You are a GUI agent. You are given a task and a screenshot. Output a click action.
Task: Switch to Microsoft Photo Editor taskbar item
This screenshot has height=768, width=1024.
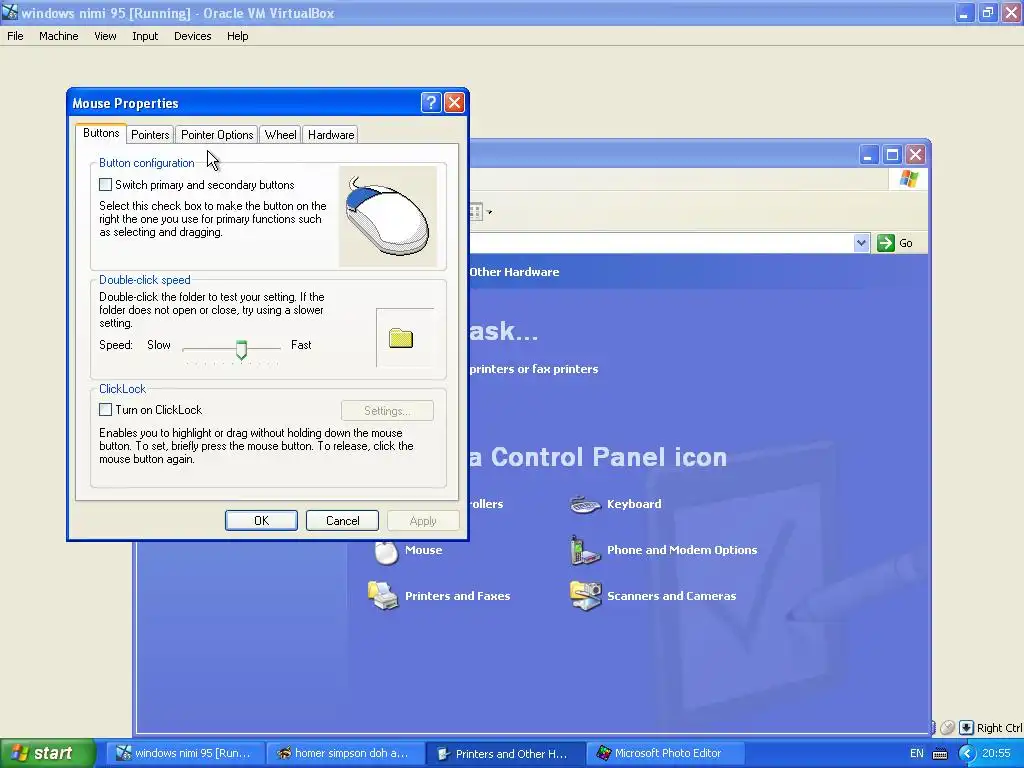tap(665, 753)
